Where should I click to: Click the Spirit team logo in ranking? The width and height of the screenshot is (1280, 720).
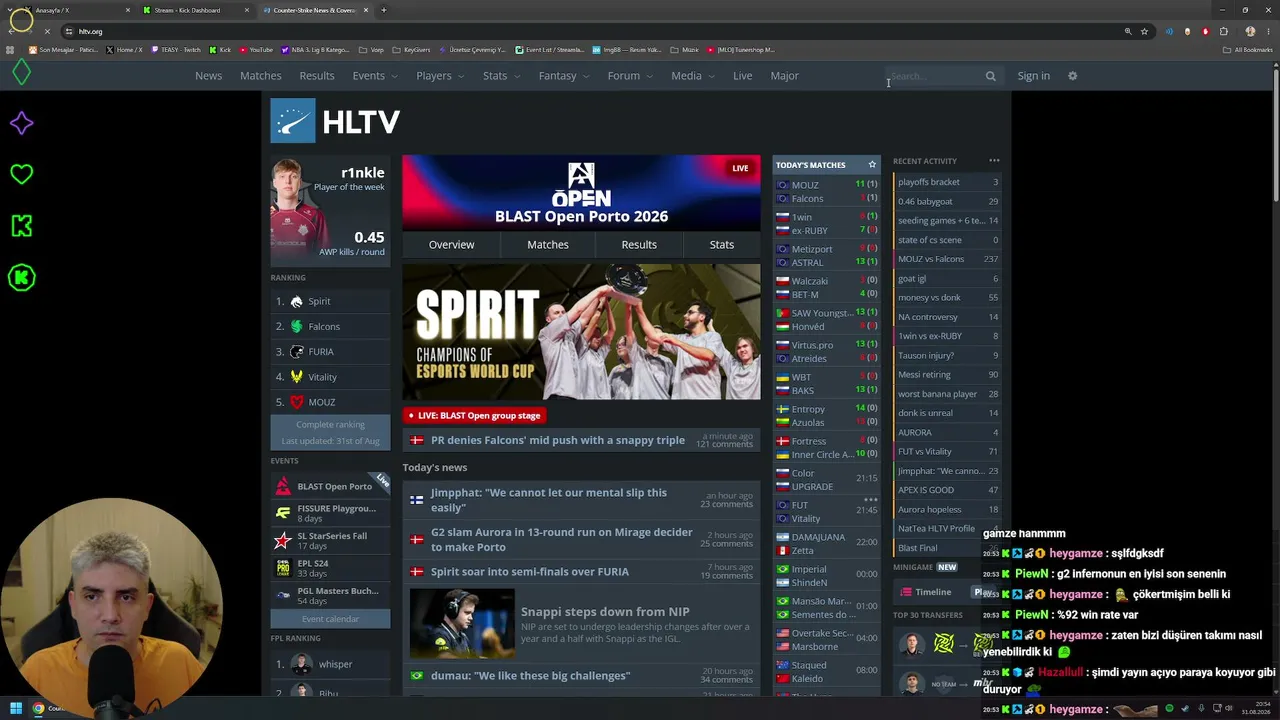coord(296,301)
